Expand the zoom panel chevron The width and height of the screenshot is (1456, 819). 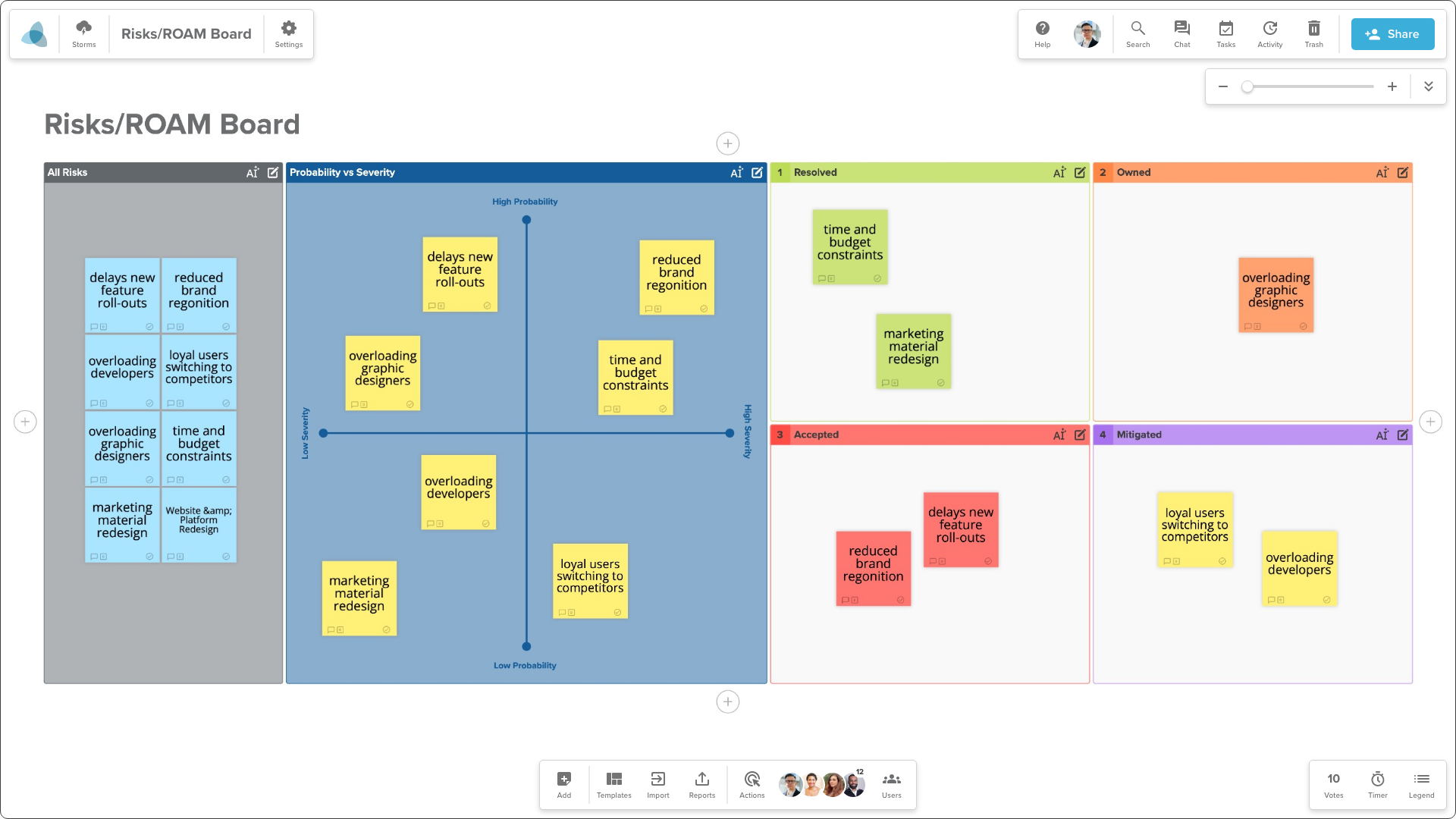coord(1428,86)
